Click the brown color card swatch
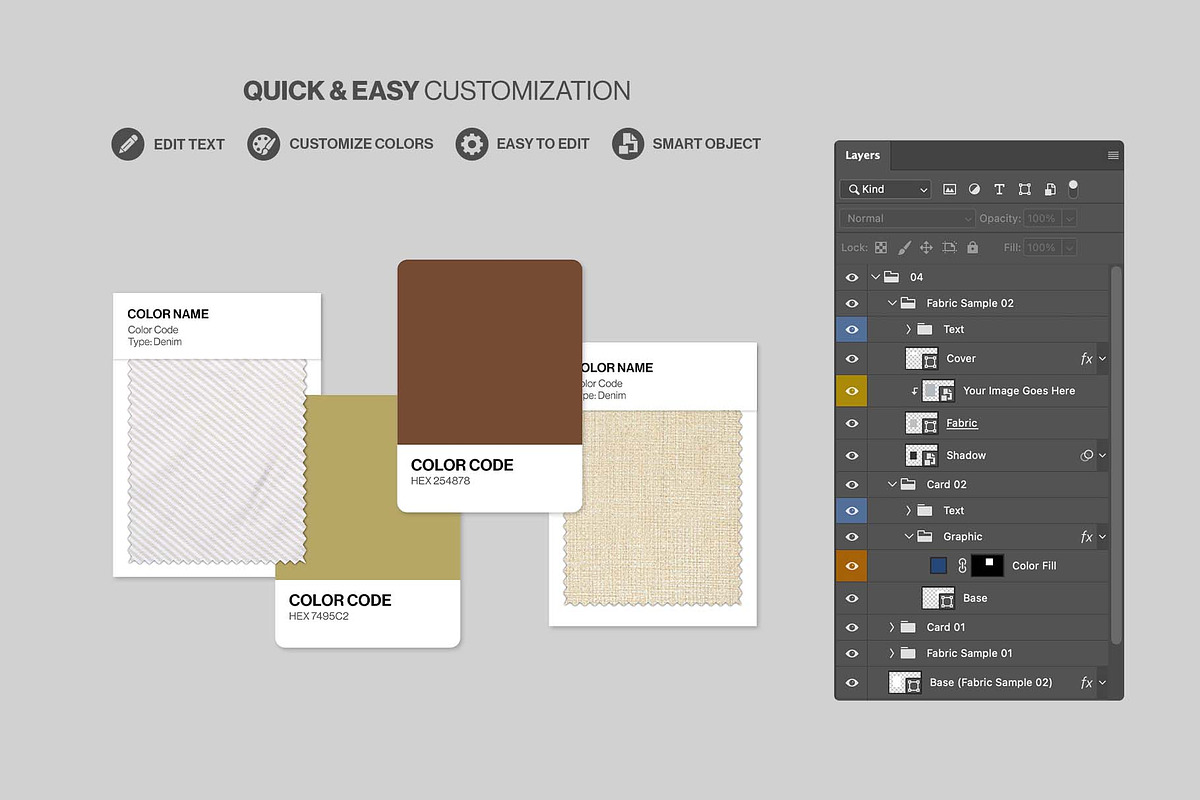 [x=490, y=352]
